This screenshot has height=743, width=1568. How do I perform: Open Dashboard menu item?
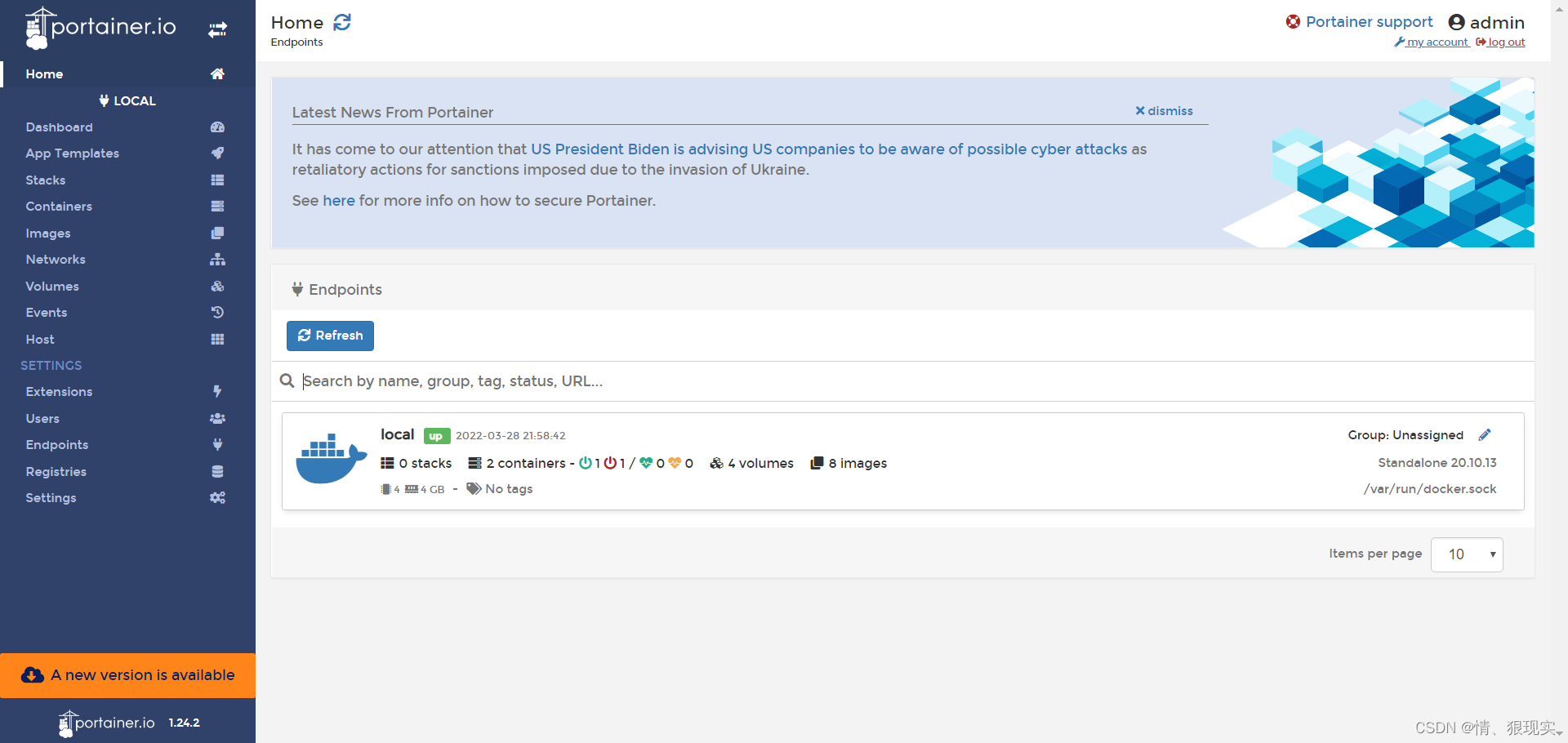59,127
